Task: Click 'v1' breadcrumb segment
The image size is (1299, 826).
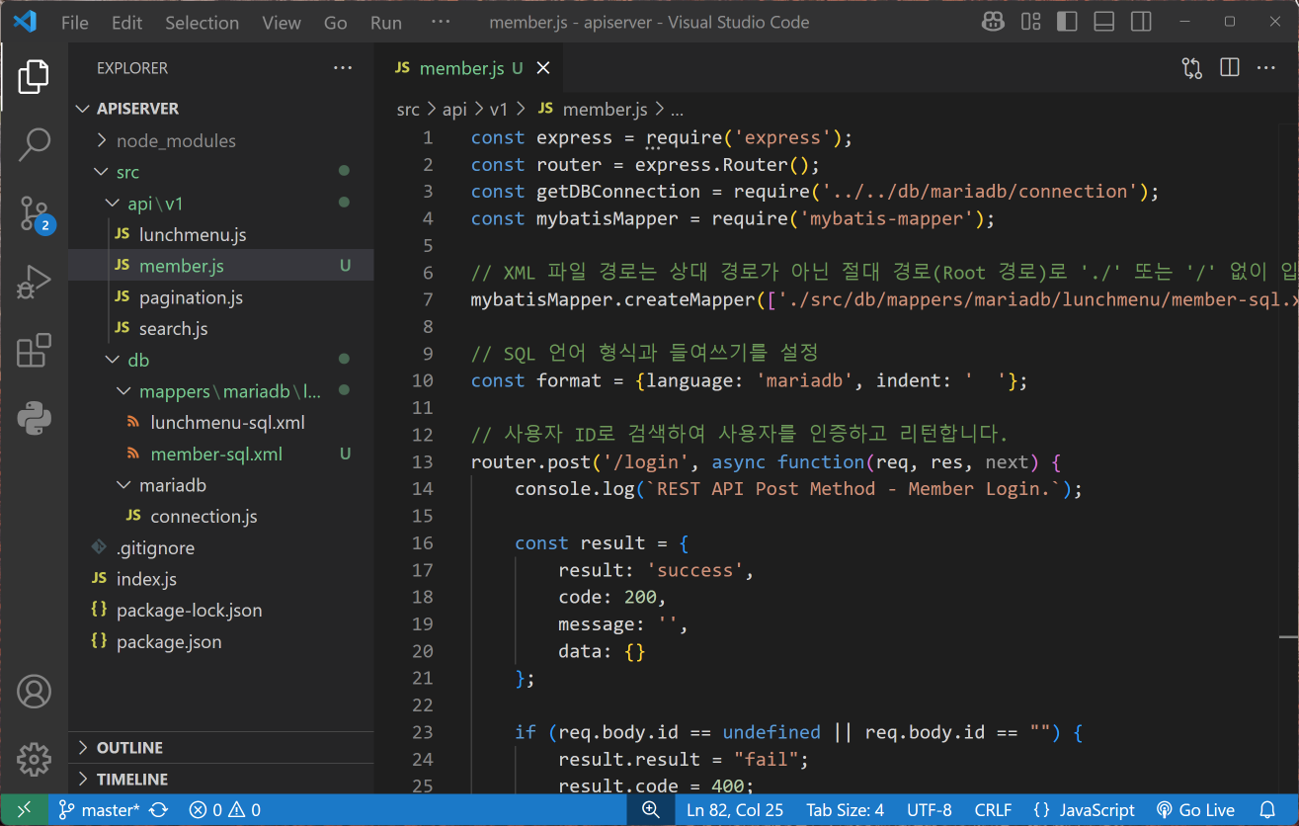Action: (499, 109)
